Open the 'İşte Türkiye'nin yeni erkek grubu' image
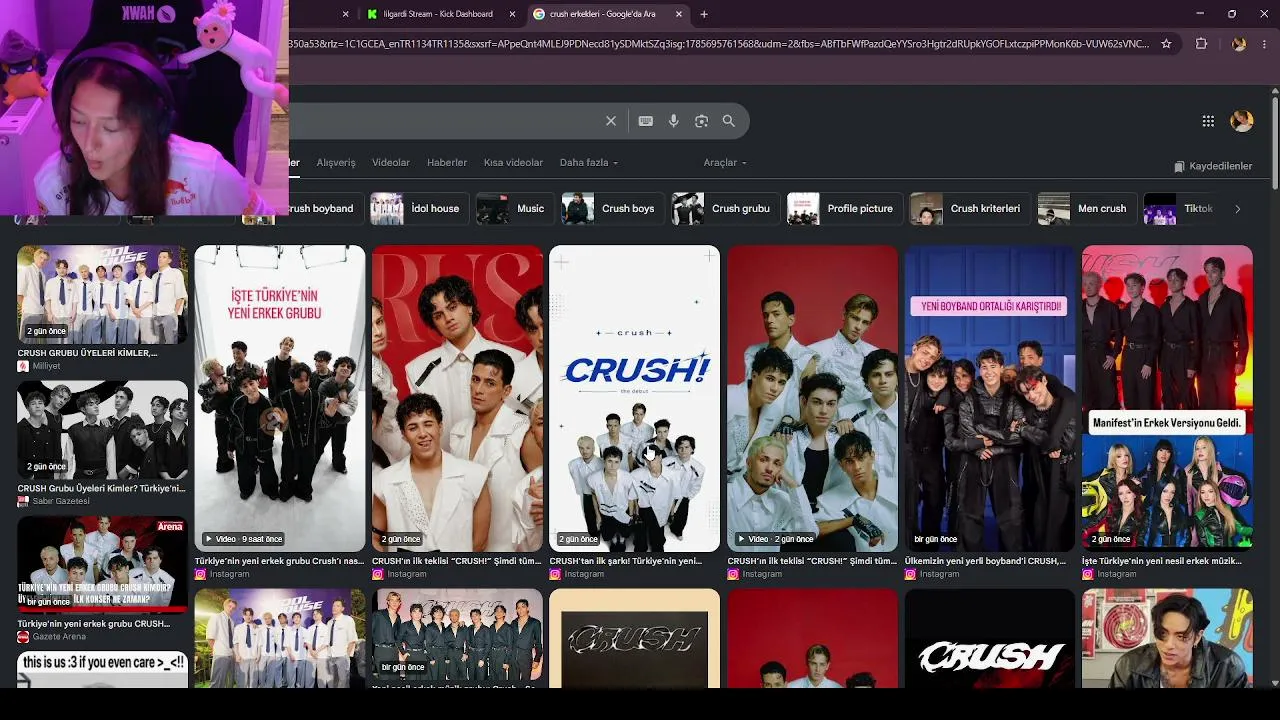The height and width of the screenshot is (720, 1280). coord(280,398)
